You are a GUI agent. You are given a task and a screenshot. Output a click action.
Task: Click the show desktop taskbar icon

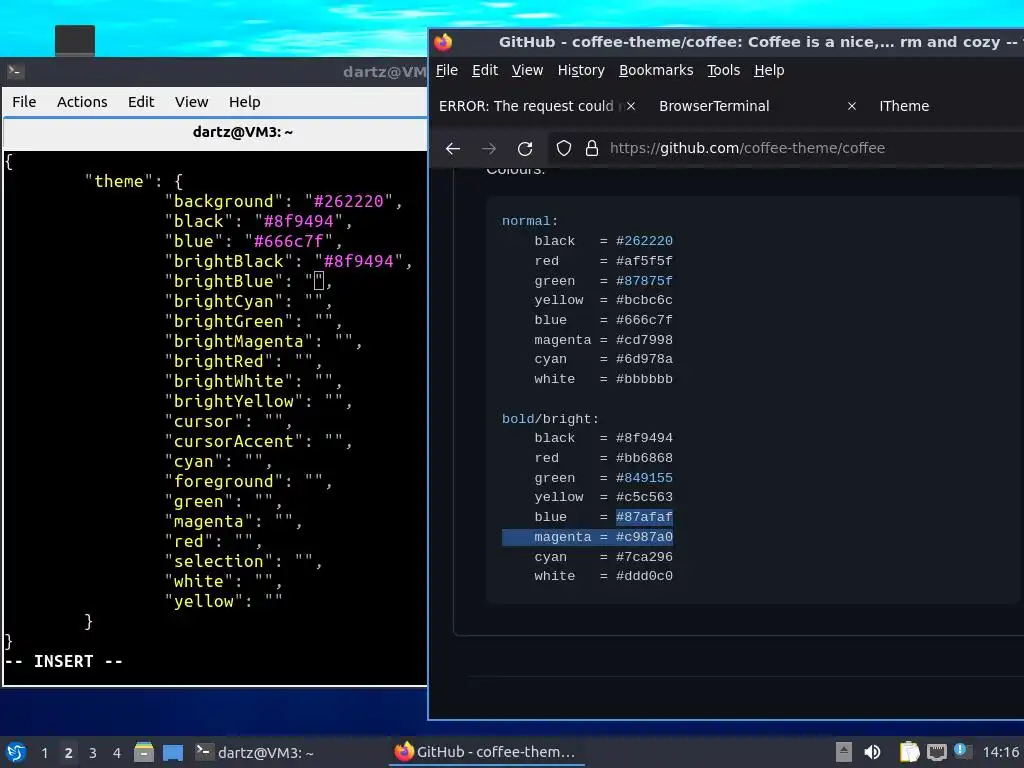173,752
